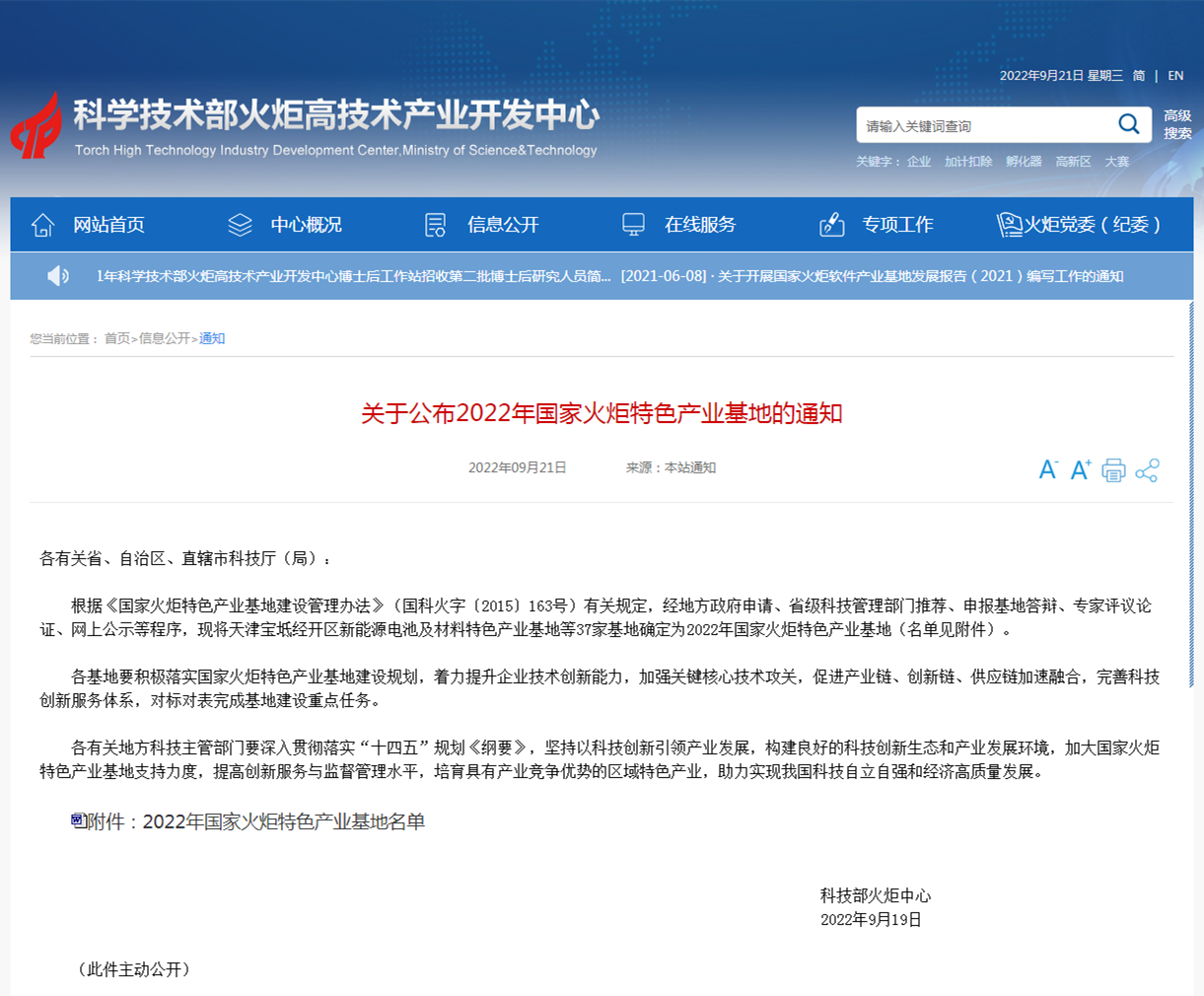Open the 2021-06-08 software base report notice
Viewport: 1204px width, 996px height.
tap(872, 276)
